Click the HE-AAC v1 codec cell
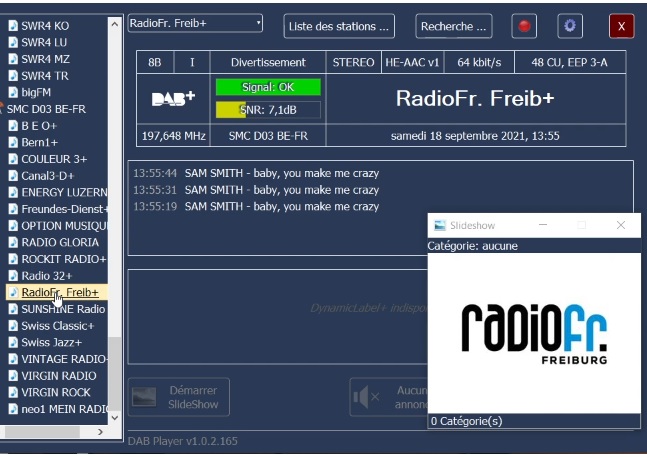The width and height of the screenshot is (647, 457). pos(412,62)
